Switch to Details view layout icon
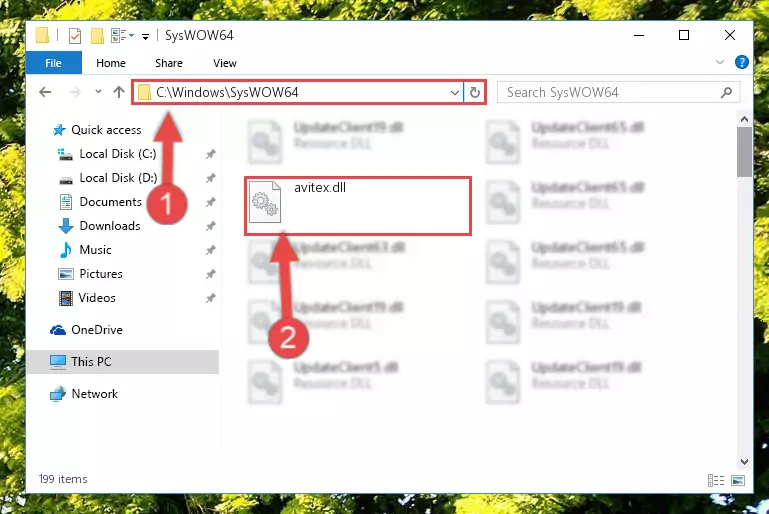Screen dimensions: 769x514 716,480
